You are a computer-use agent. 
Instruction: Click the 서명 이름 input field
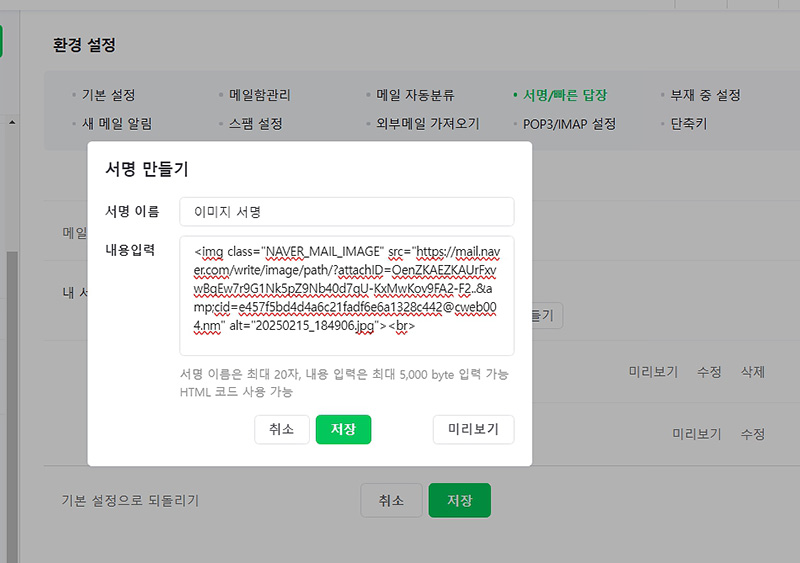[346, 211]
